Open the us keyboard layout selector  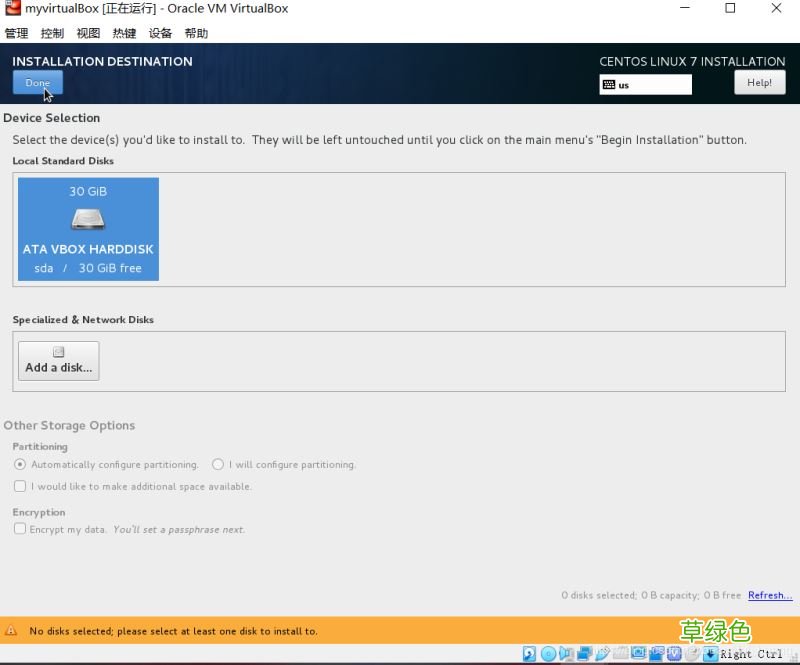click(645, 84)
